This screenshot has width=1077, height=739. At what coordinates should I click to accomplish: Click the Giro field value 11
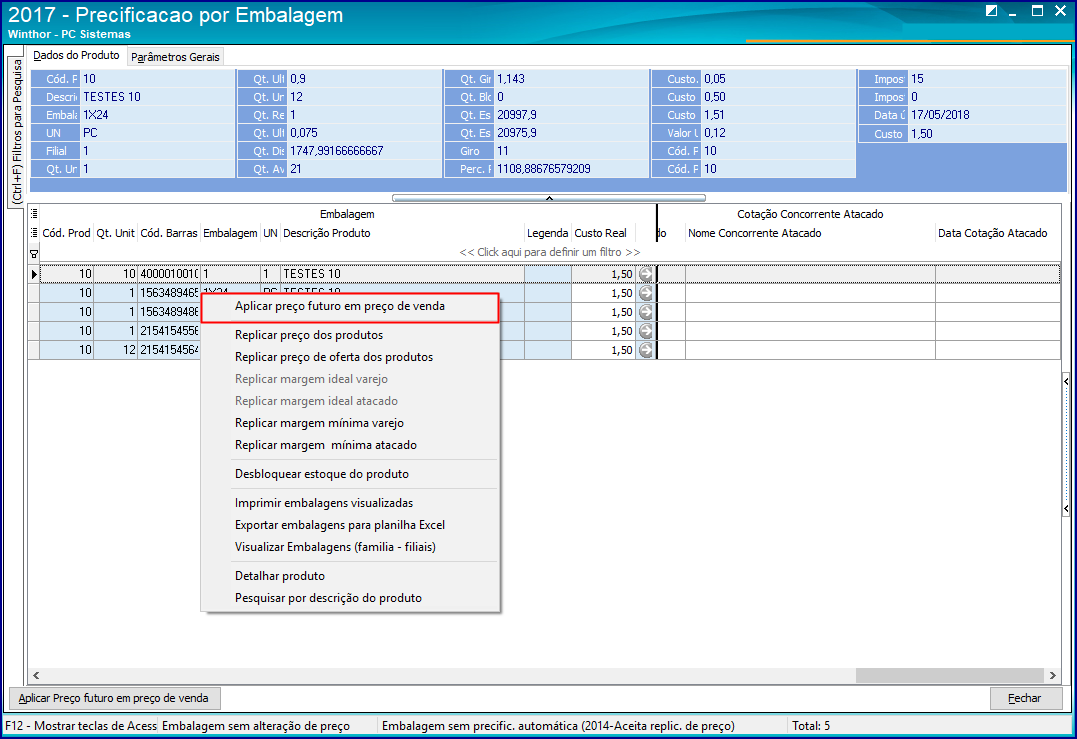[503, 151]
